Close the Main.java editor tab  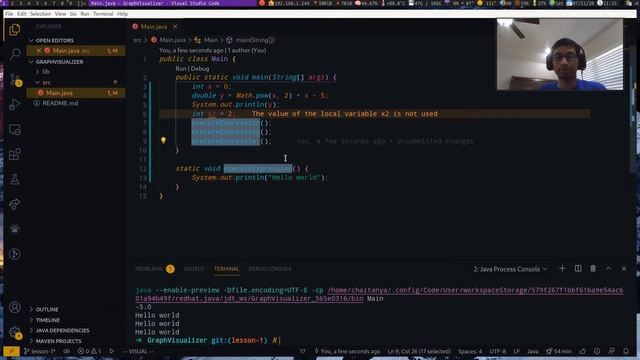pos(175,27)
